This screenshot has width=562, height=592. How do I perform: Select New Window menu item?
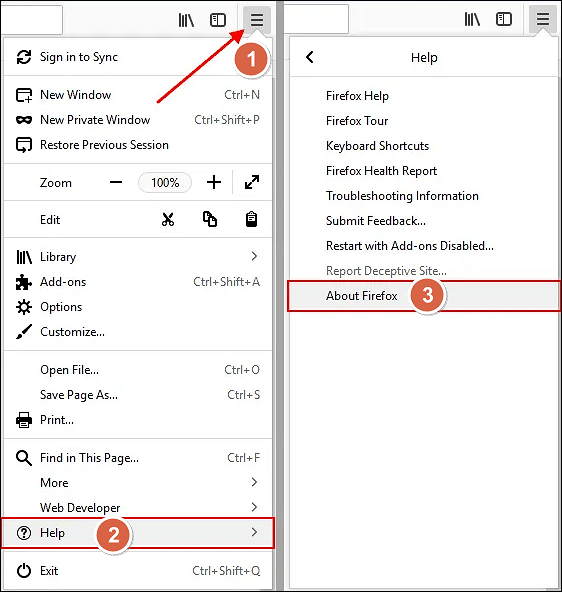point(138,95)
